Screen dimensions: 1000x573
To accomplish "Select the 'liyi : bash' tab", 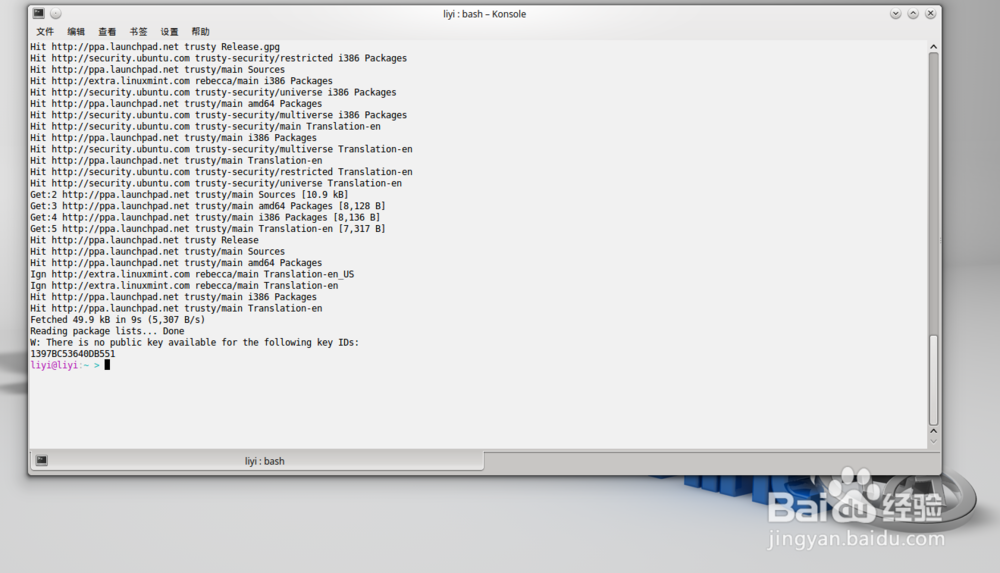I will (257, 461).
